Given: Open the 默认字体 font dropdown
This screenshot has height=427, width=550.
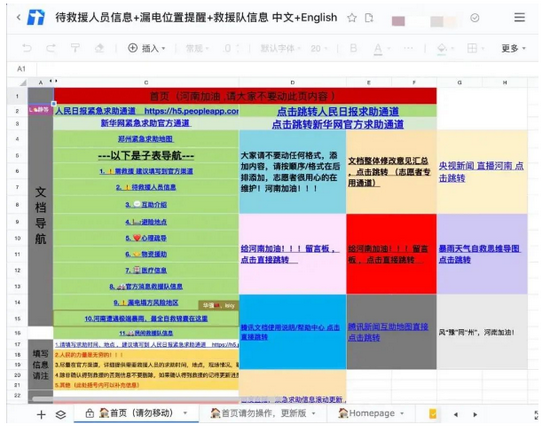Looking at the screenshot, I should coord(281,48).
